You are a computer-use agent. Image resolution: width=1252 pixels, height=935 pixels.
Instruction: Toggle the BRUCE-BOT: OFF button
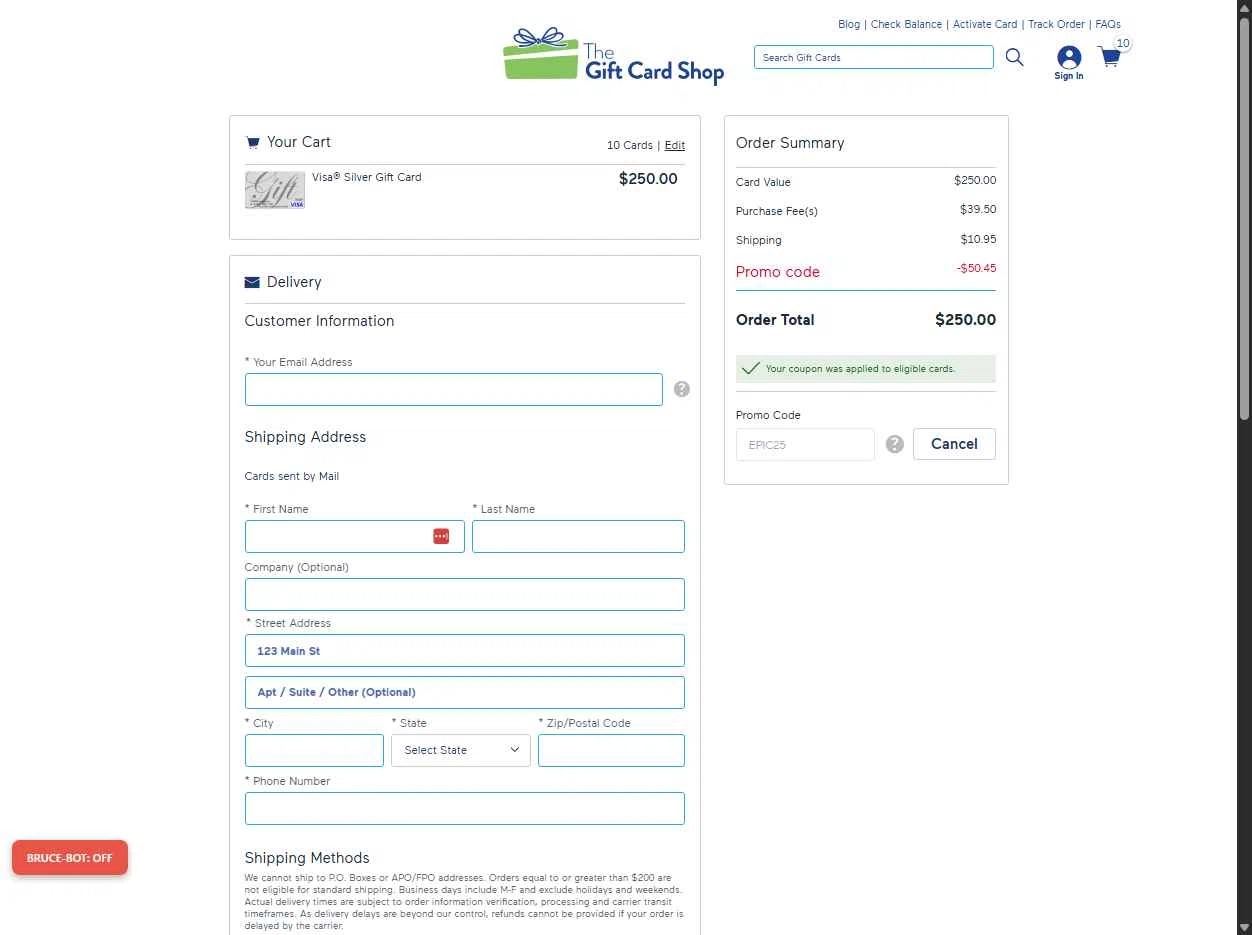70,857
